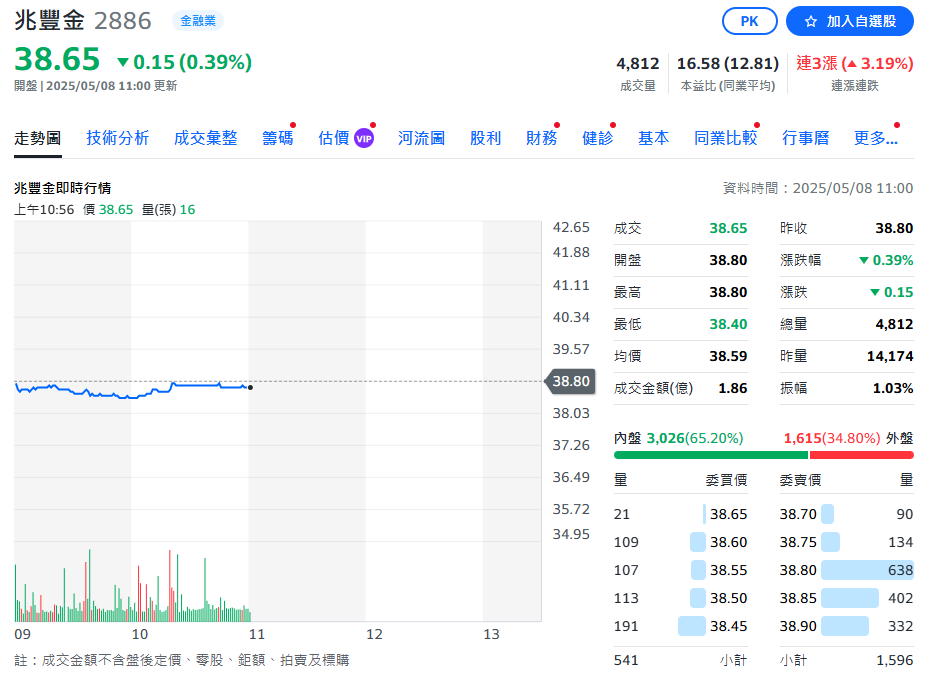This screenshot has height=677, width=930.
Task: Click the x-axis hour label 12
Action: [374, 635]
